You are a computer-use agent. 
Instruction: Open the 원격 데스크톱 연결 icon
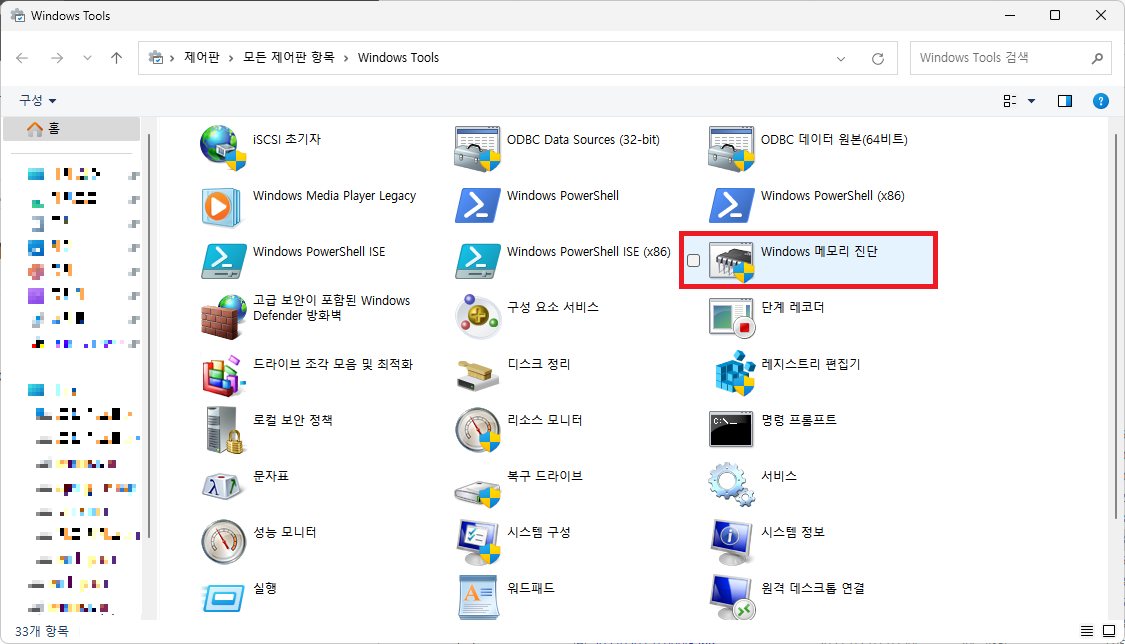[732, 597]
